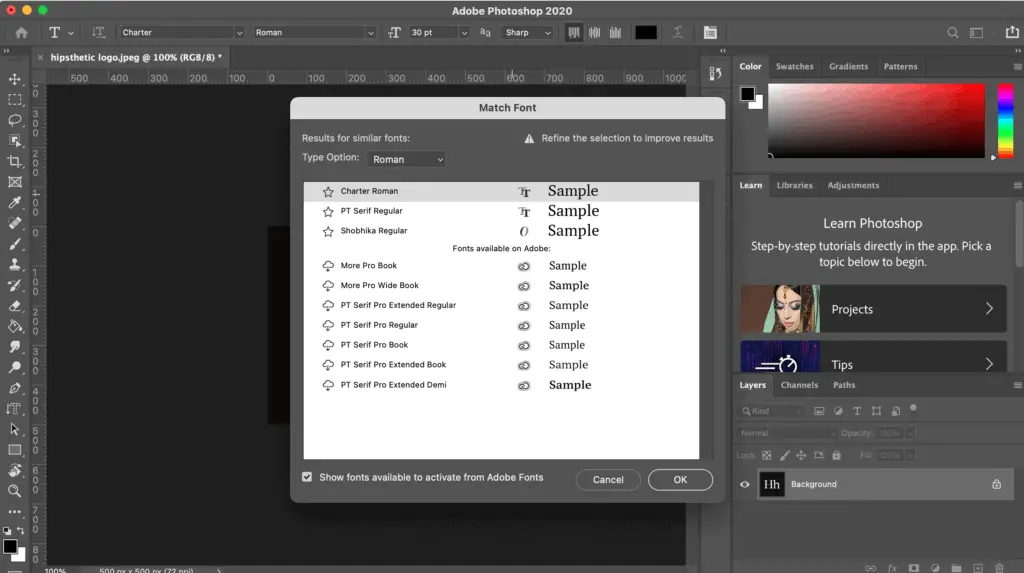Image resolution: width=1024 pixels, height=573 pixels.
Task: Expand the Projects tutorials chevron
Action: pos(989,309)
